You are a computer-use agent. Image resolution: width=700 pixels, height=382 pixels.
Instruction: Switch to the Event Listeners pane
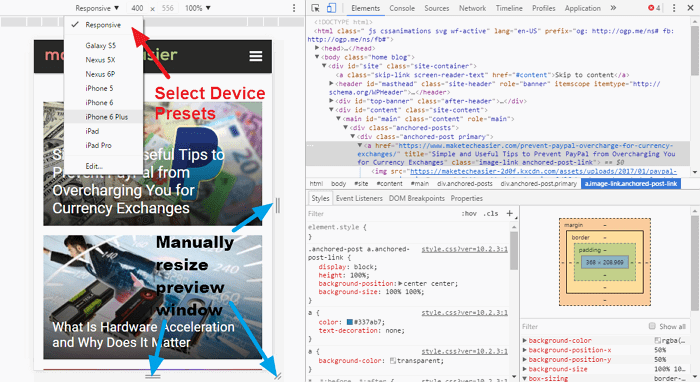[359, 198]
